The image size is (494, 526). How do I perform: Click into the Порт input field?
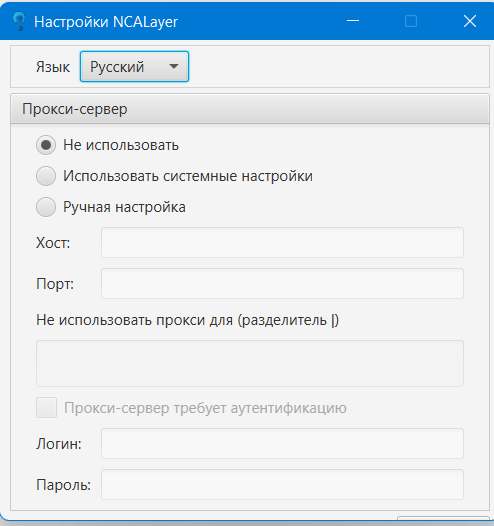282,283
